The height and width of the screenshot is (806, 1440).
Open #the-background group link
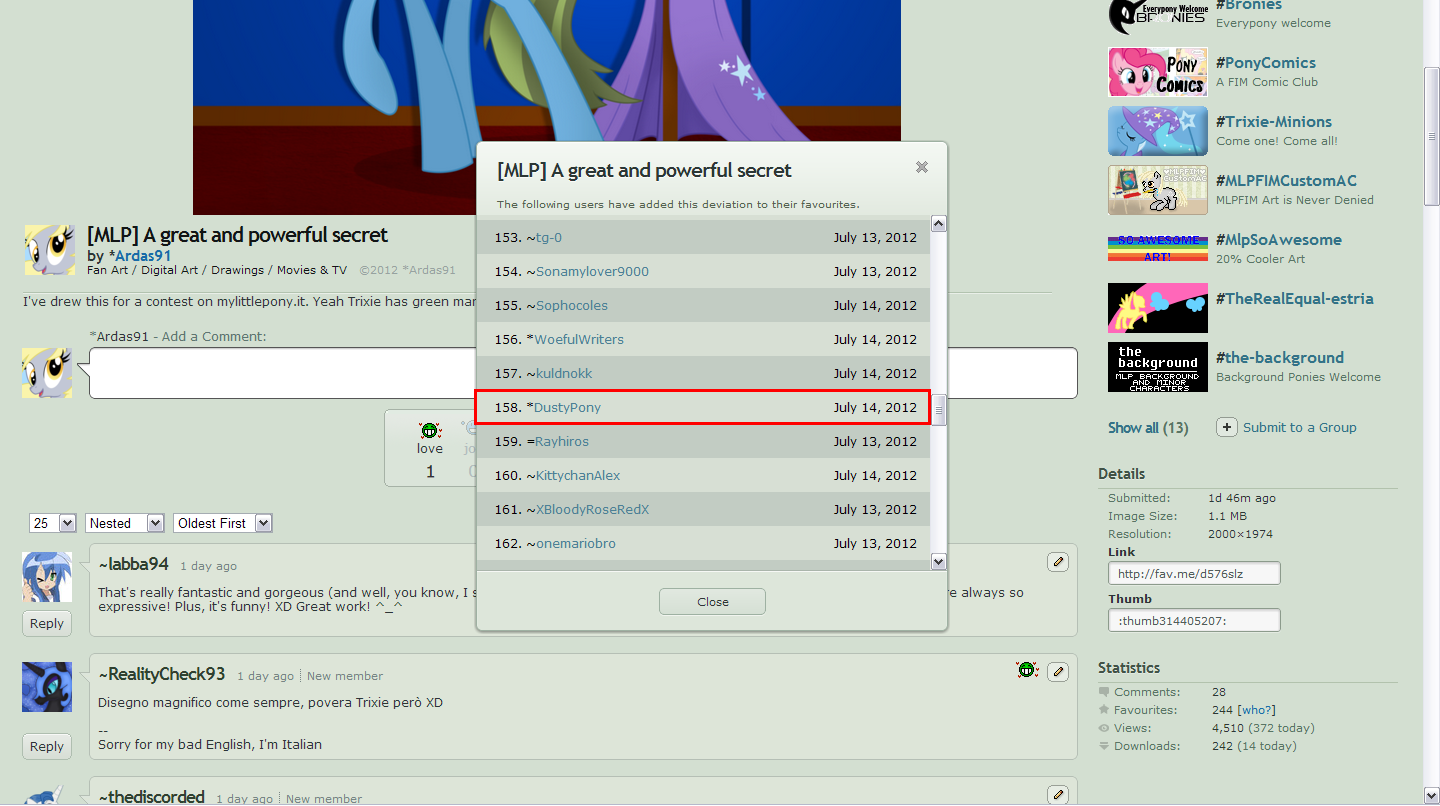click(x=1280, y=357)
